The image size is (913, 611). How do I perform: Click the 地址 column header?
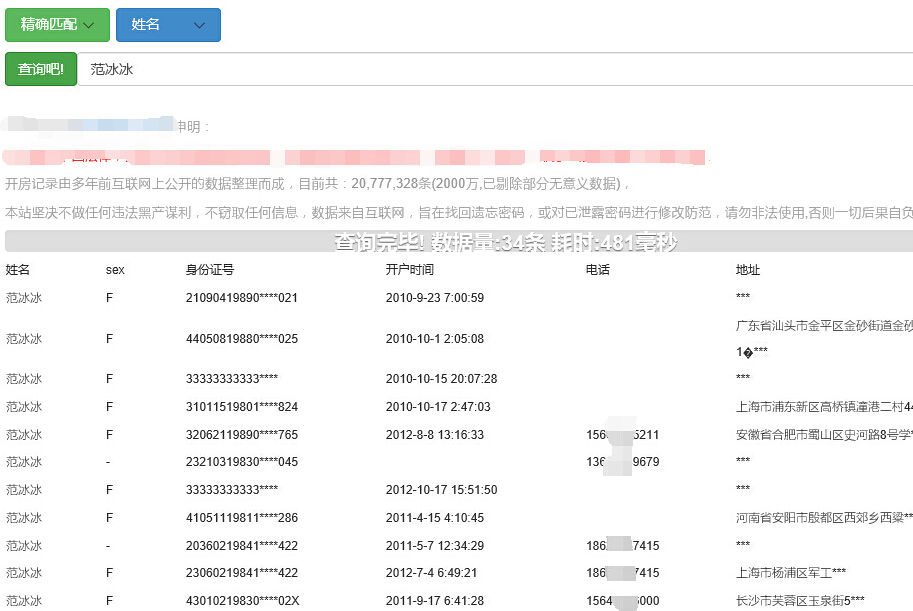point(748,270)
